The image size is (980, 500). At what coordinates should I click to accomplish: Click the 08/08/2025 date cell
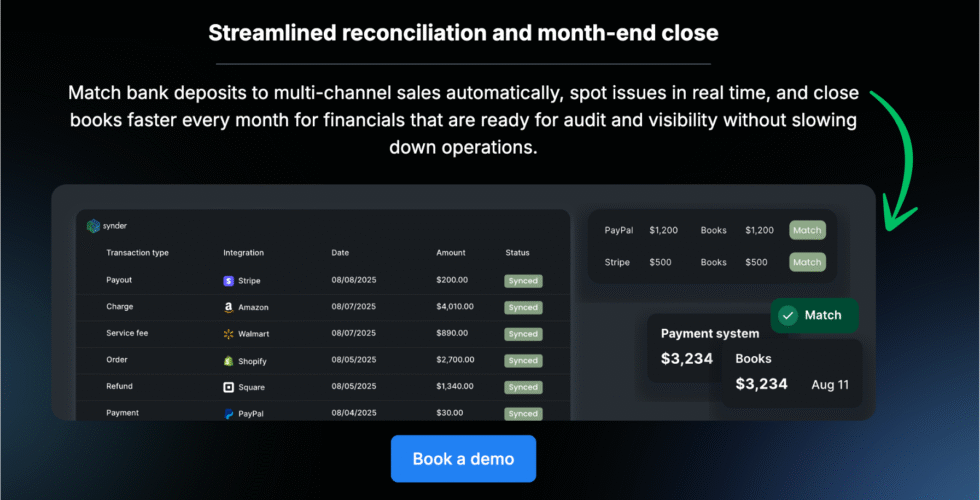354,280
